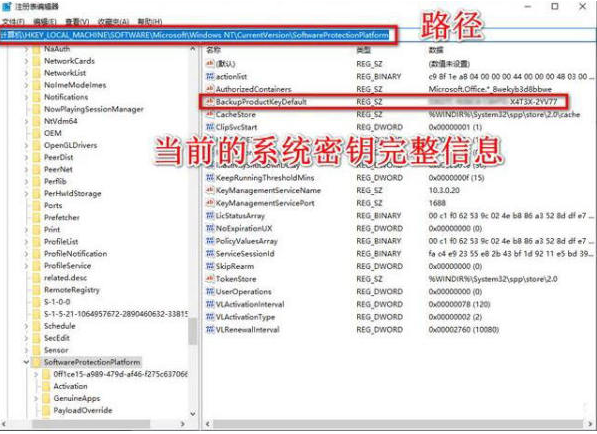
Task: Click the BackupProductKeyDefault string value icon
Action: click(210, 102)
